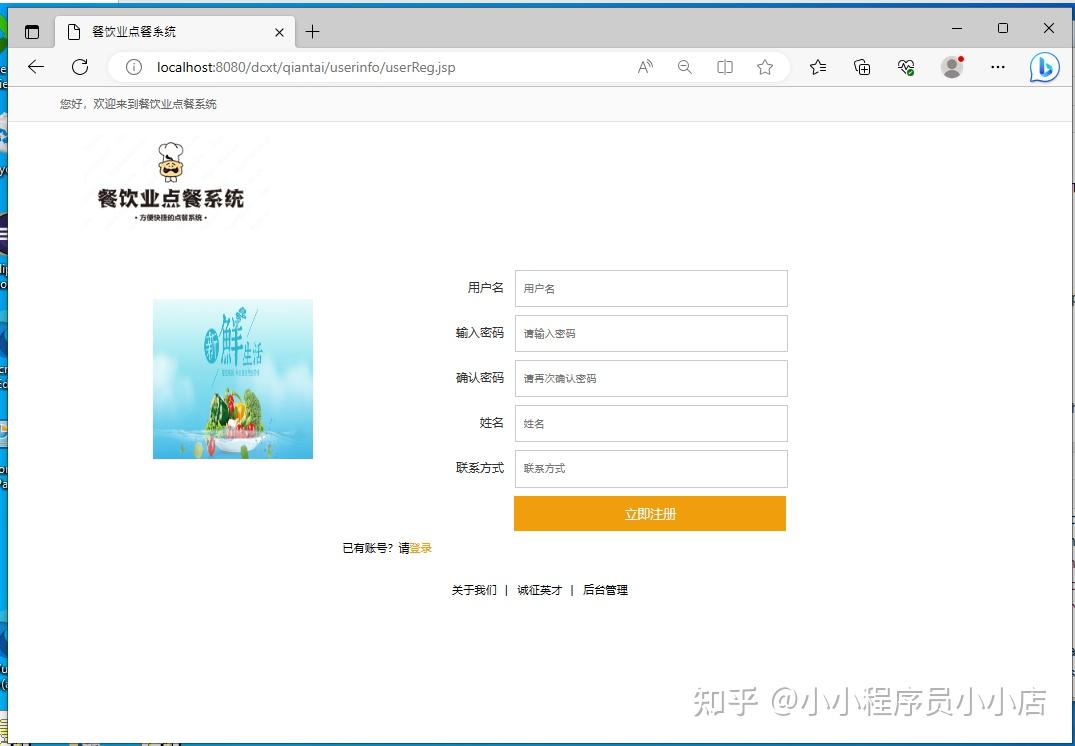Click the browser Back arrow

pos(36,67)
